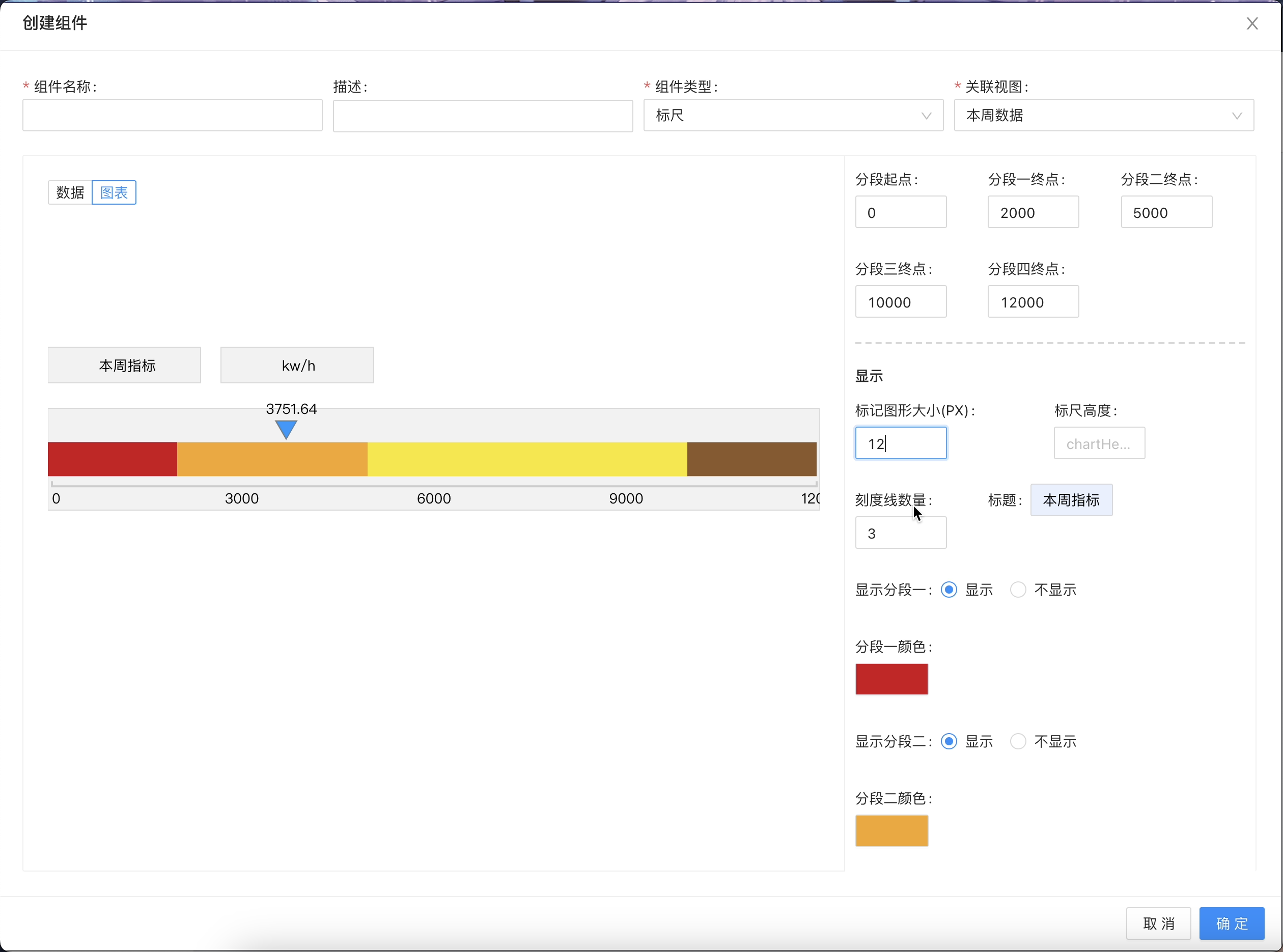
Task: Click the 3000 axis tick label
Action: (x=241, y=499)
